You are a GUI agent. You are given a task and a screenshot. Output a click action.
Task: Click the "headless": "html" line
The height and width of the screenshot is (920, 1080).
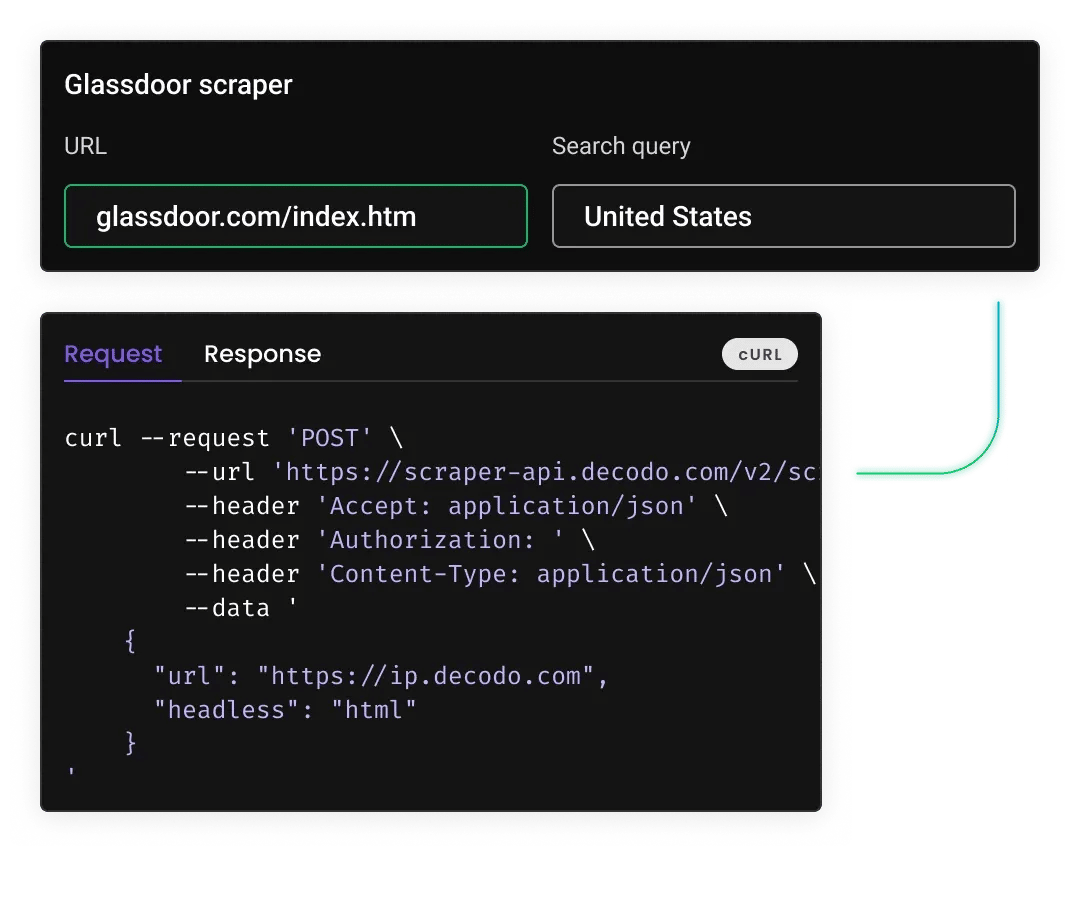tap(285, 710)
